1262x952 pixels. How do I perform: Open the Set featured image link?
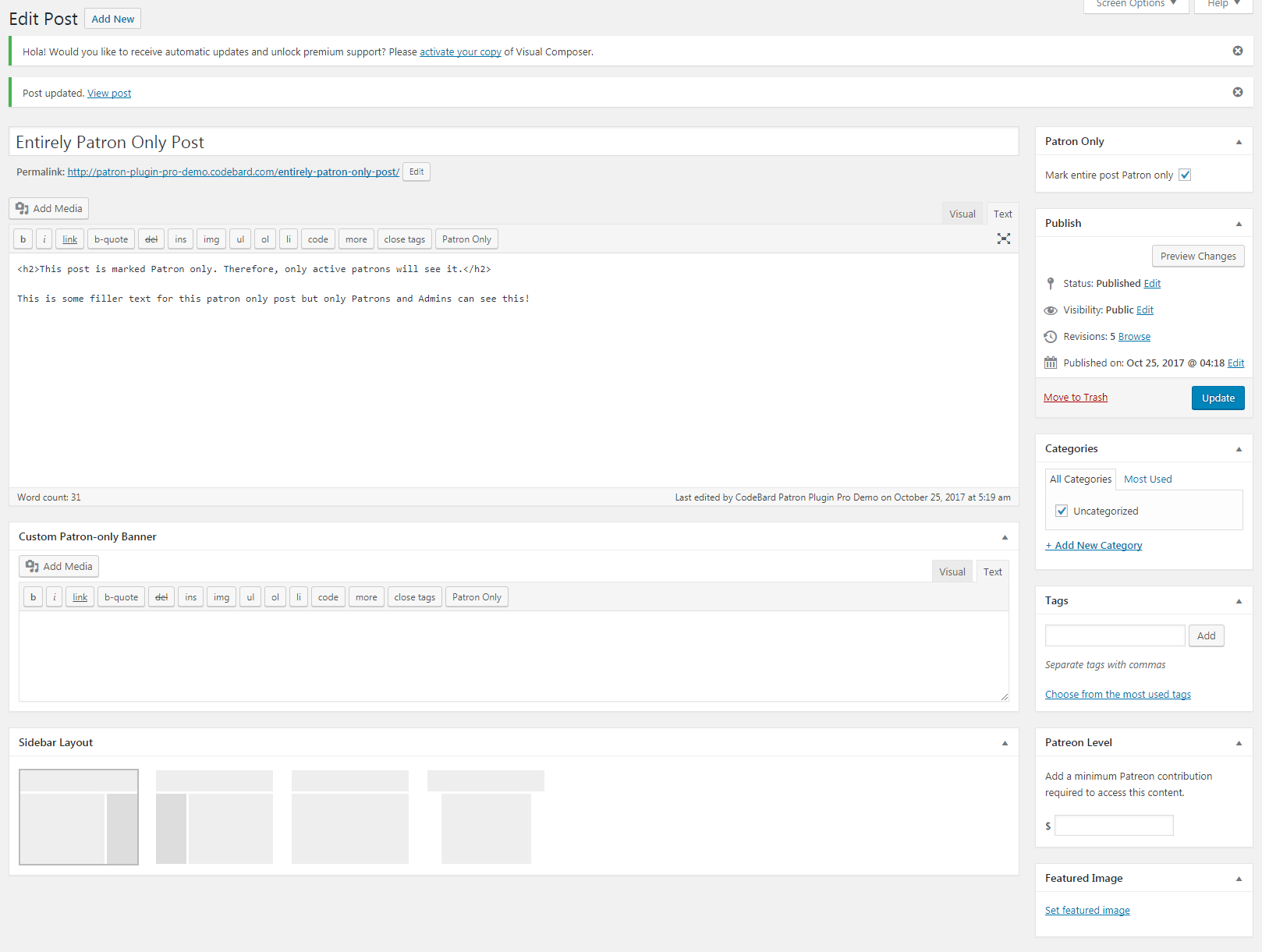coord(1087,910)
